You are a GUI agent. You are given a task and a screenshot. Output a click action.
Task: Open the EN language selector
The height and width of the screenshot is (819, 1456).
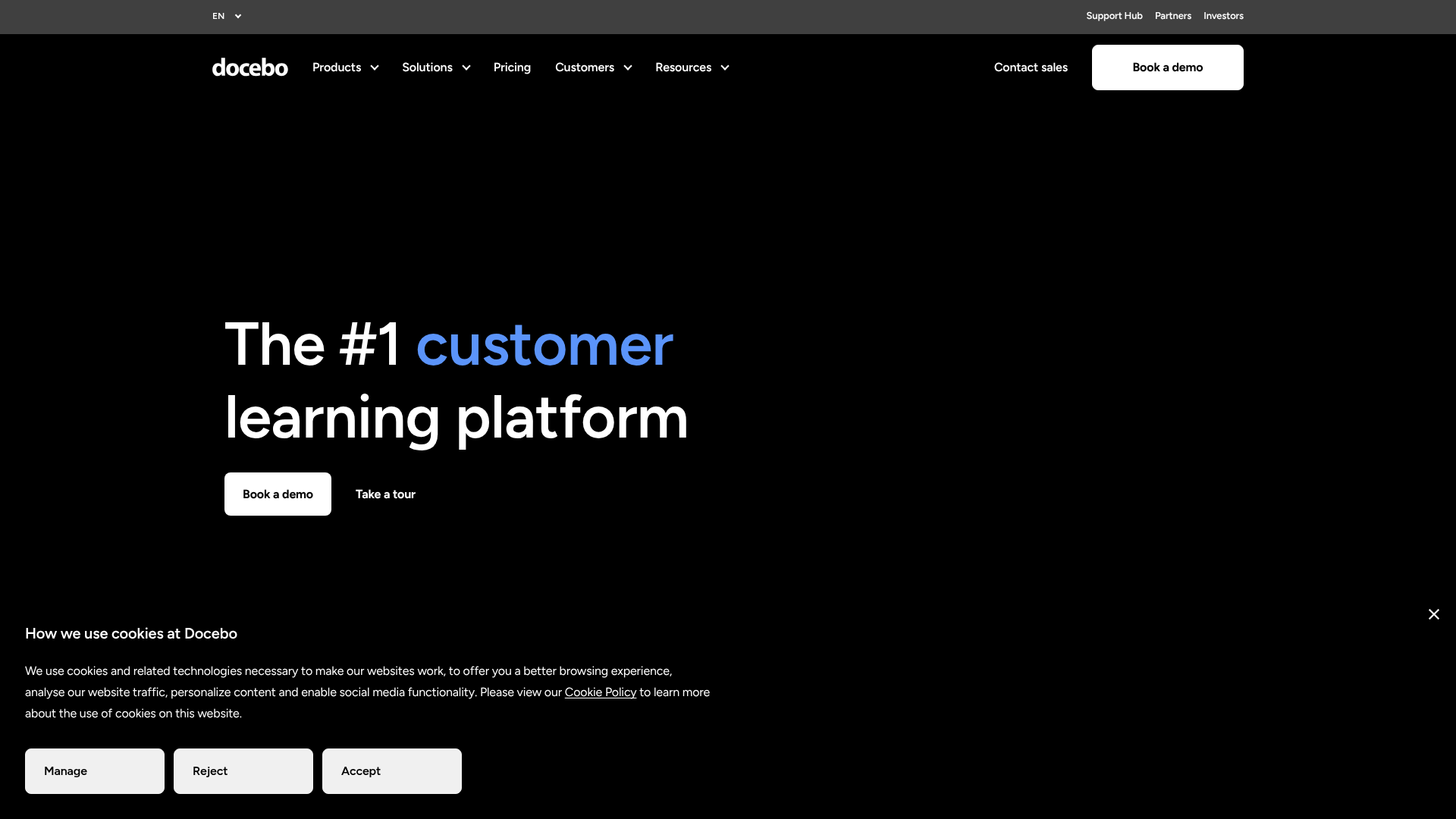pyautogui.click(x=226, y=16)
